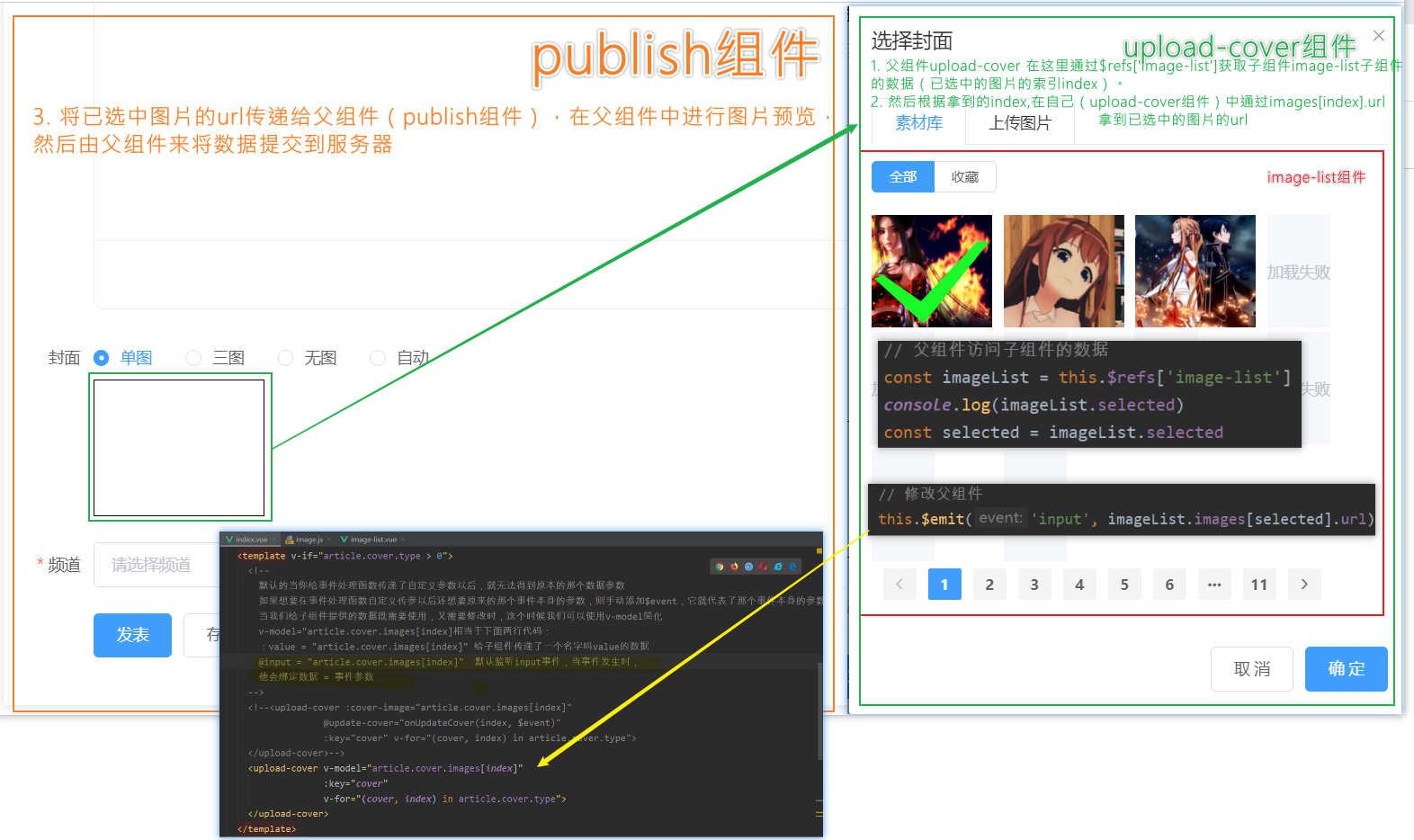The image size is (1414, 840).
Task: Select the third anime couple thumbnail
Action: coord(1195,271)
